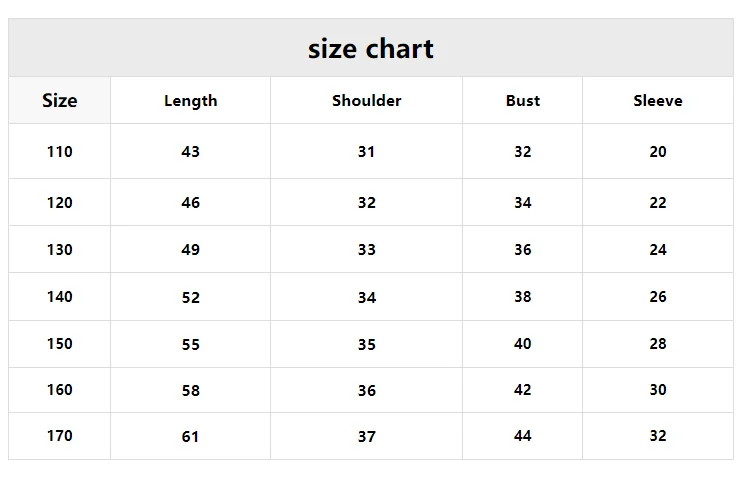Click the size 160 row label

pos(60,390)
